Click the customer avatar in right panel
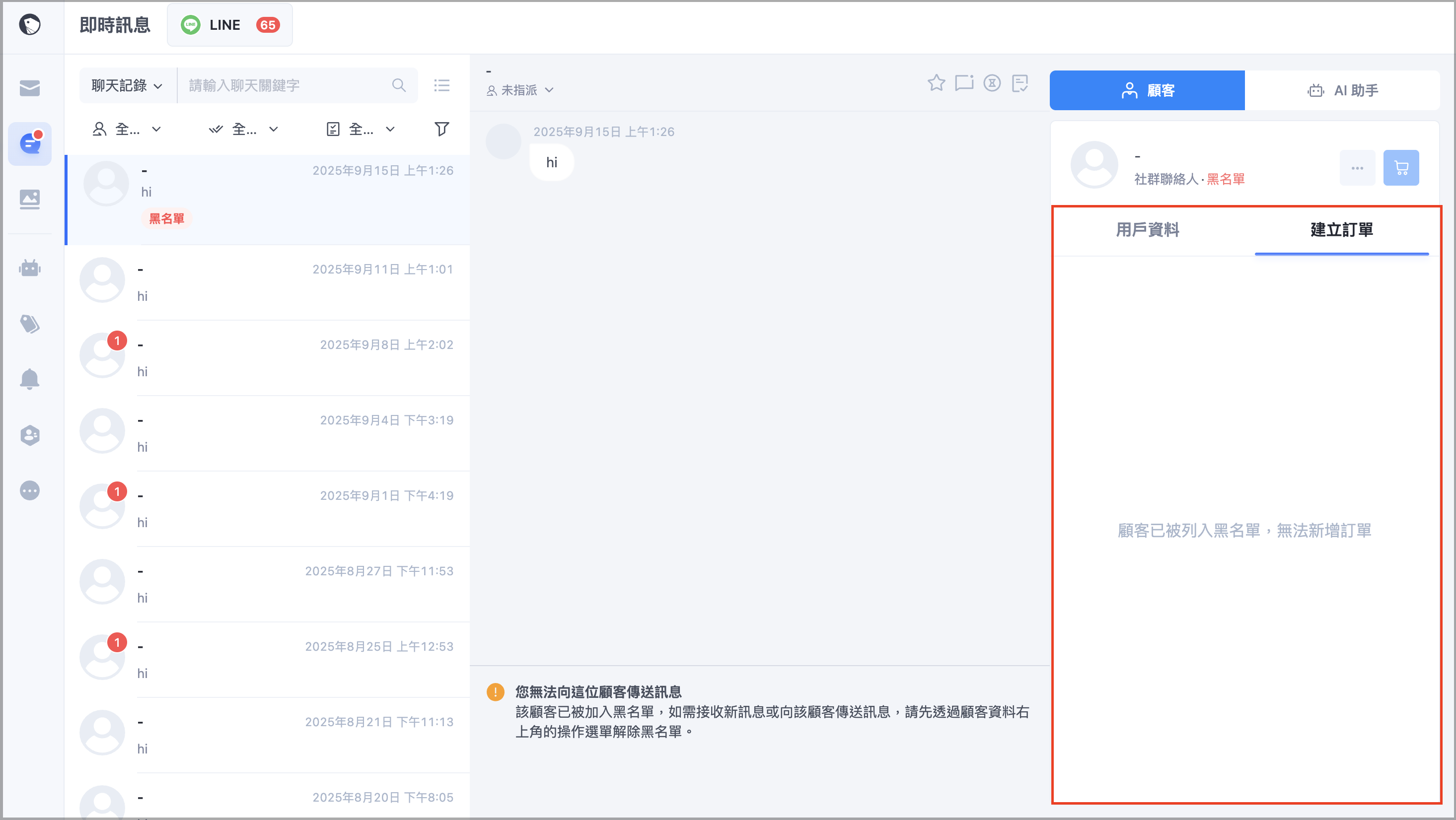The height and width of the screenshot is (820, 1456). coord(1093,164)
